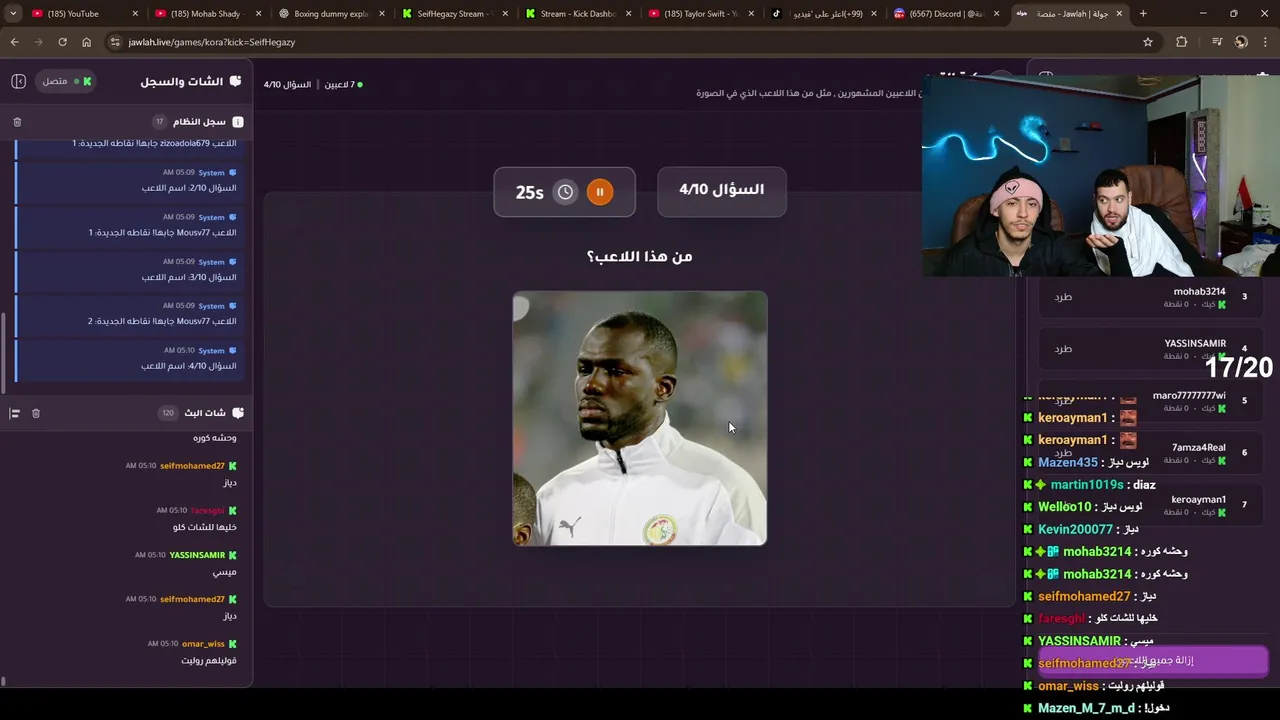The width and height of the screenshot is (1280, 720).
Task: Click the info icon beside سجل النظام
Action: (x=238, y=122)
